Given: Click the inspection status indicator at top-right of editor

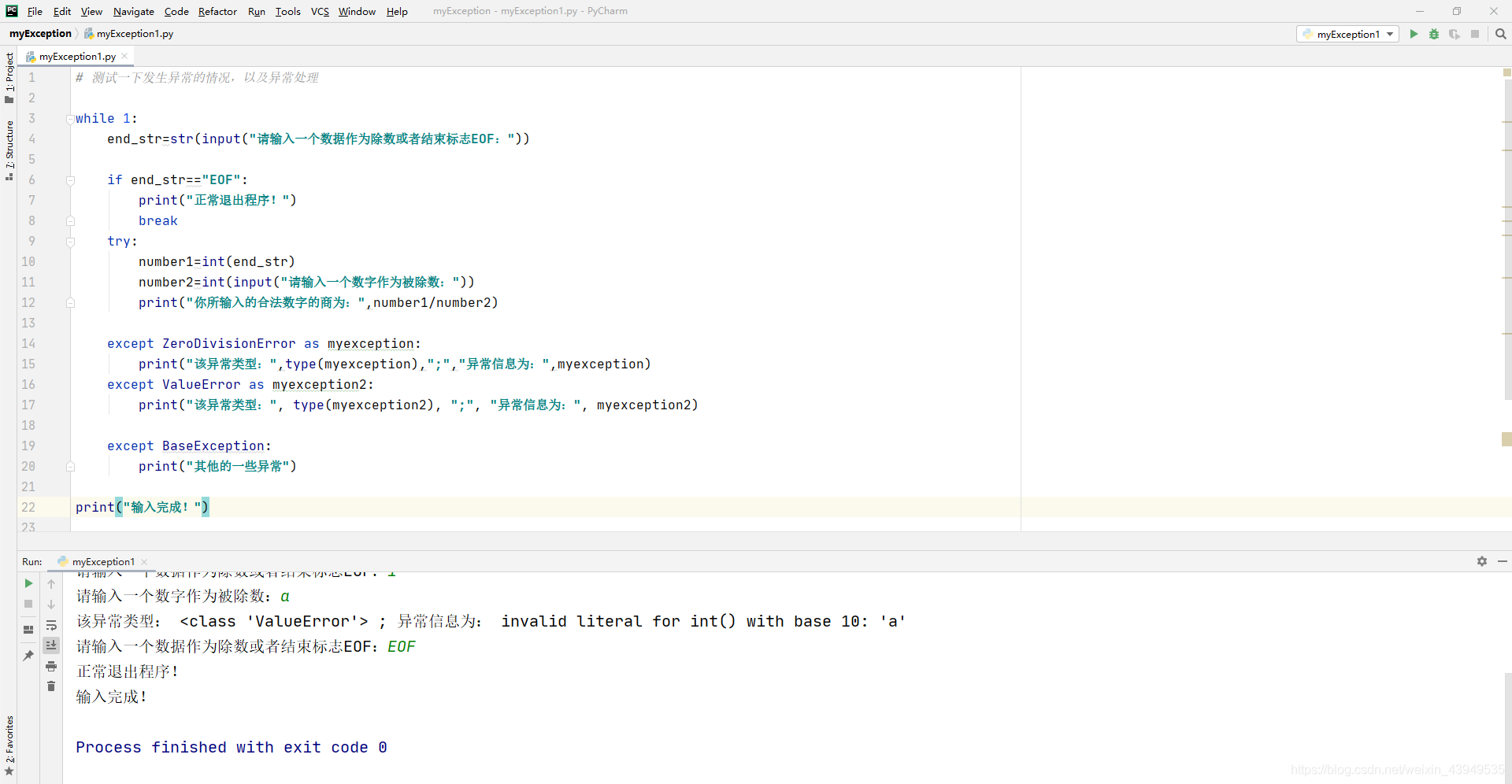Looking at the screenshot, I should (1507, 72).
